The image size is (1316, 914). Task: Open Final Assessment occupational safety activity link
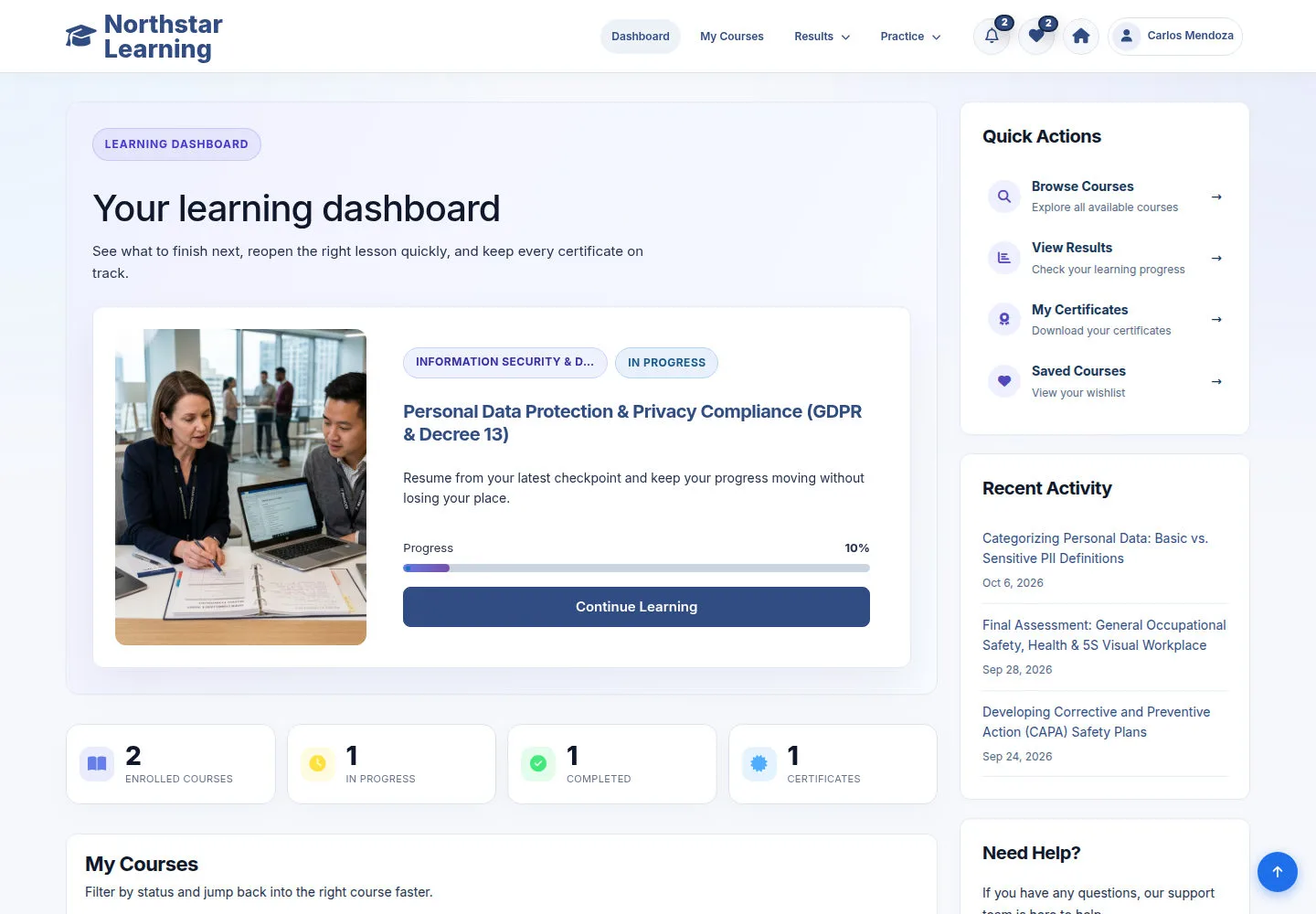tap(1104, 635)
